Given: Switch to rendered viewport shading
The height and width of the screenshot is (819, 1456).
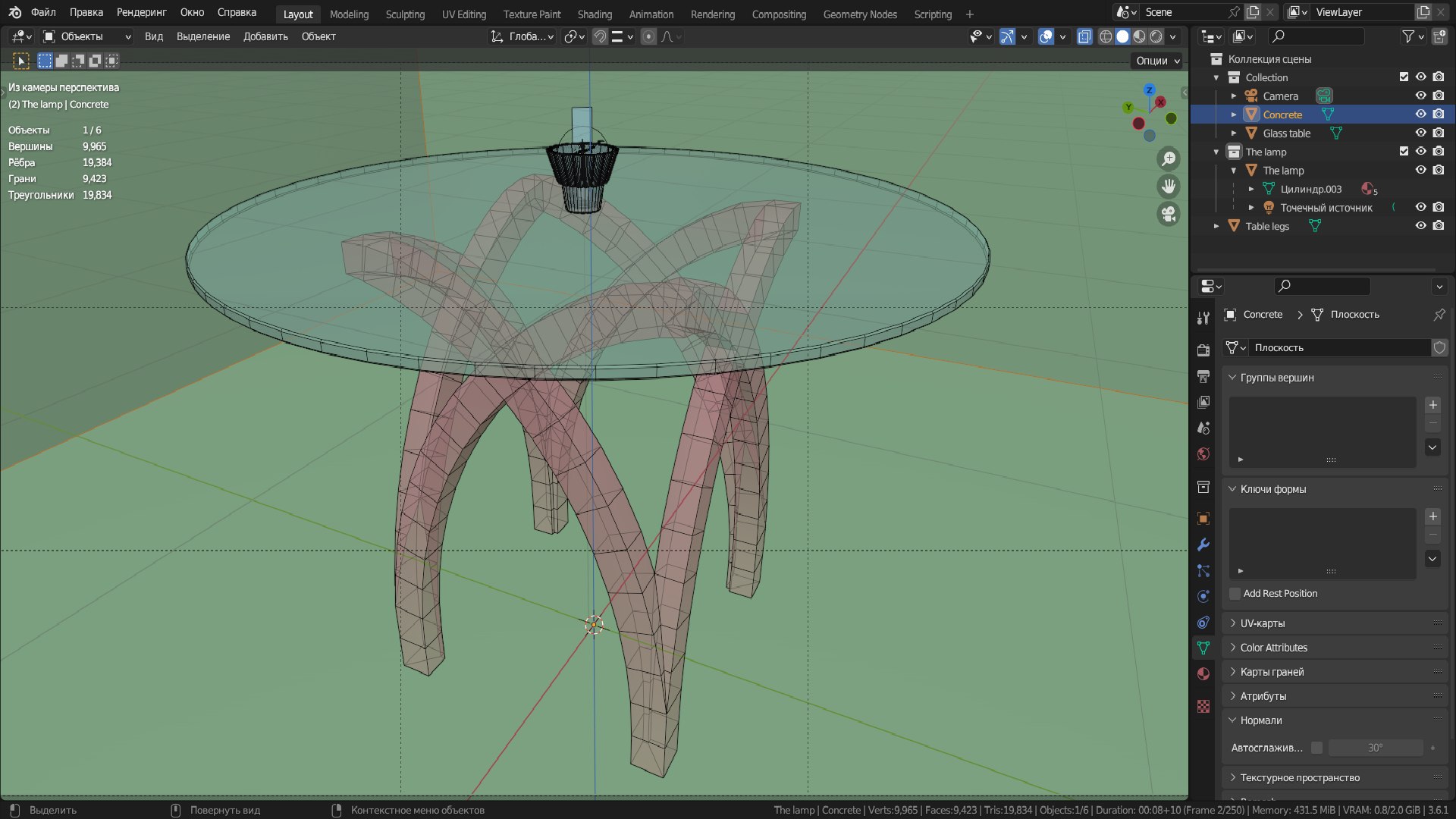Looking at the screenshot, I should click(x=1156, y=36).
